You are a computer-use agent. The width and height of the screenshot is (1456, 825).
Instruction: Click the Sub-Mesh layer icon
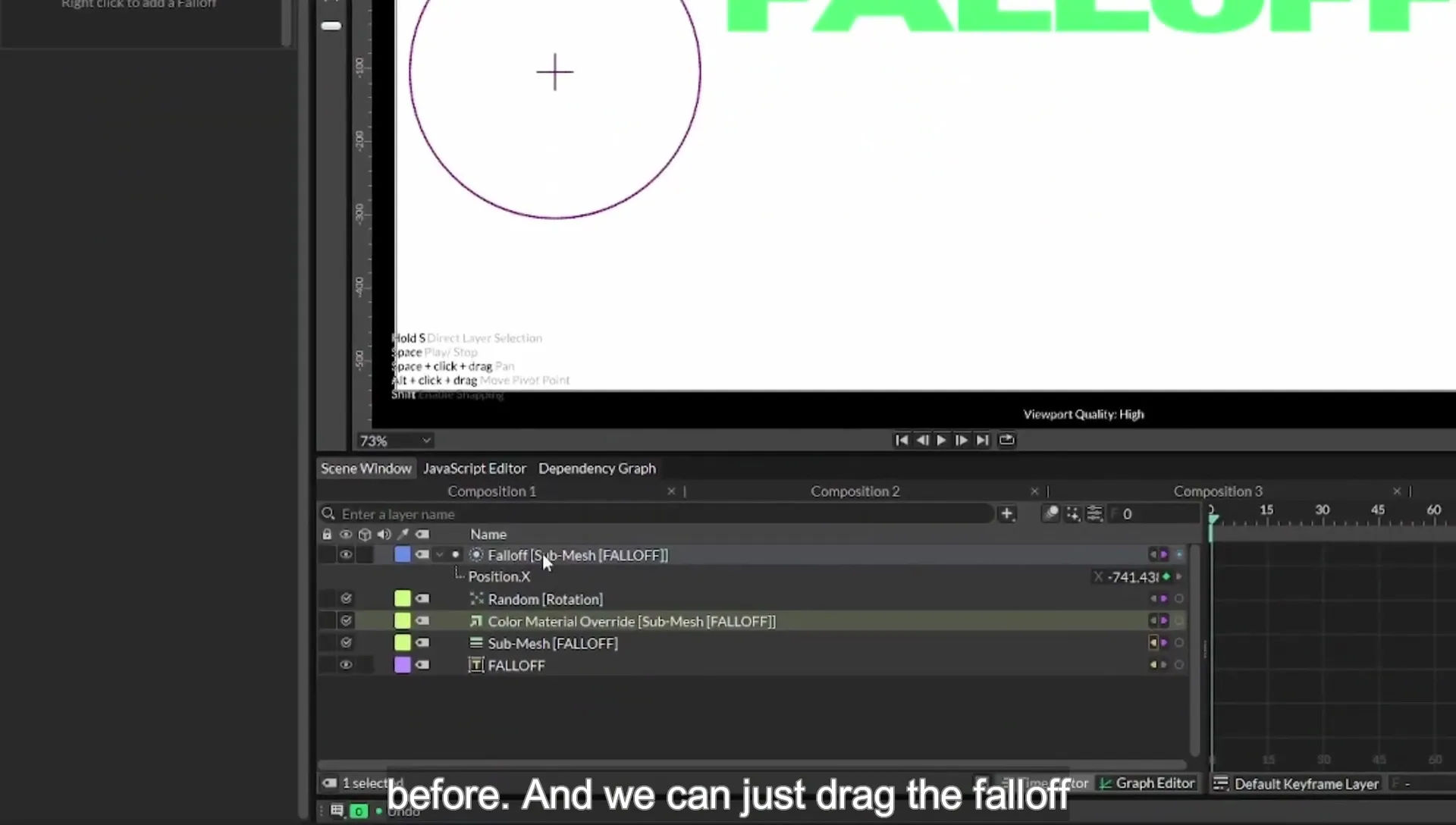pyautogui.click(x=476, y=643)
